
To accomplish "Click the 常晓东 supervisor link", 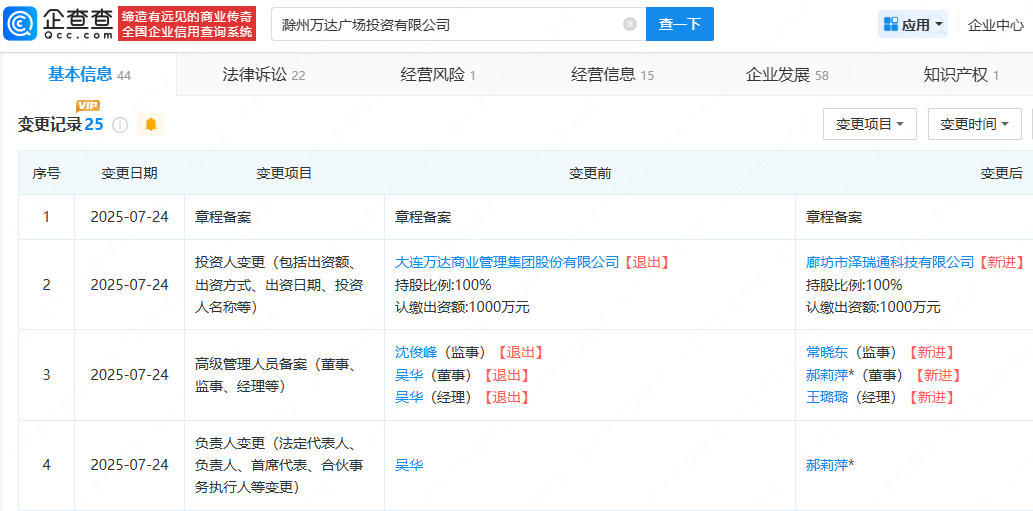I will tap(827, 352).
